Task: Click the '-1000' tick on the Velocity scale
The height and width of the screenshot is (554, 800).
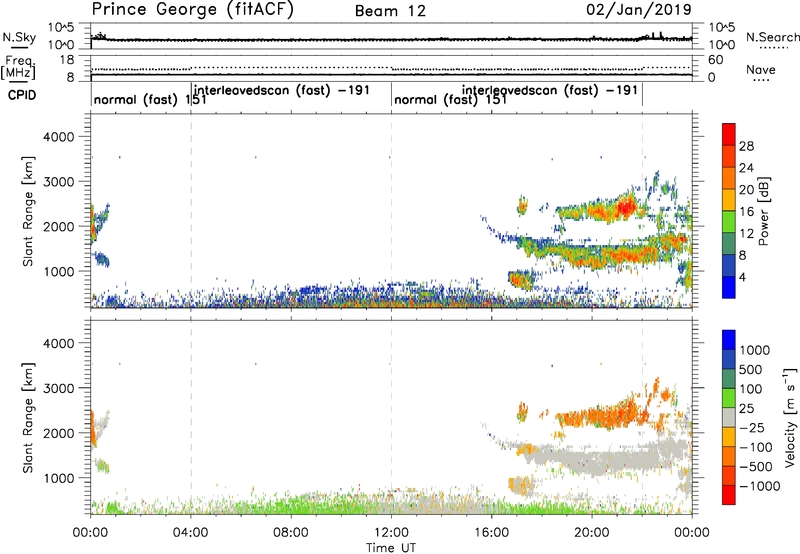Action: [759, 486]
